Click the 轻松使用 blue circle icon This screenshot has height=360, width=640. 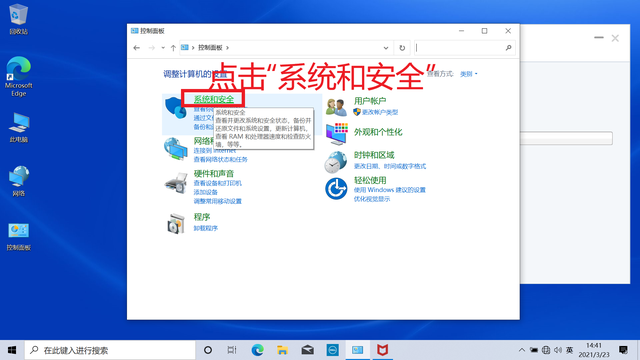336,189
